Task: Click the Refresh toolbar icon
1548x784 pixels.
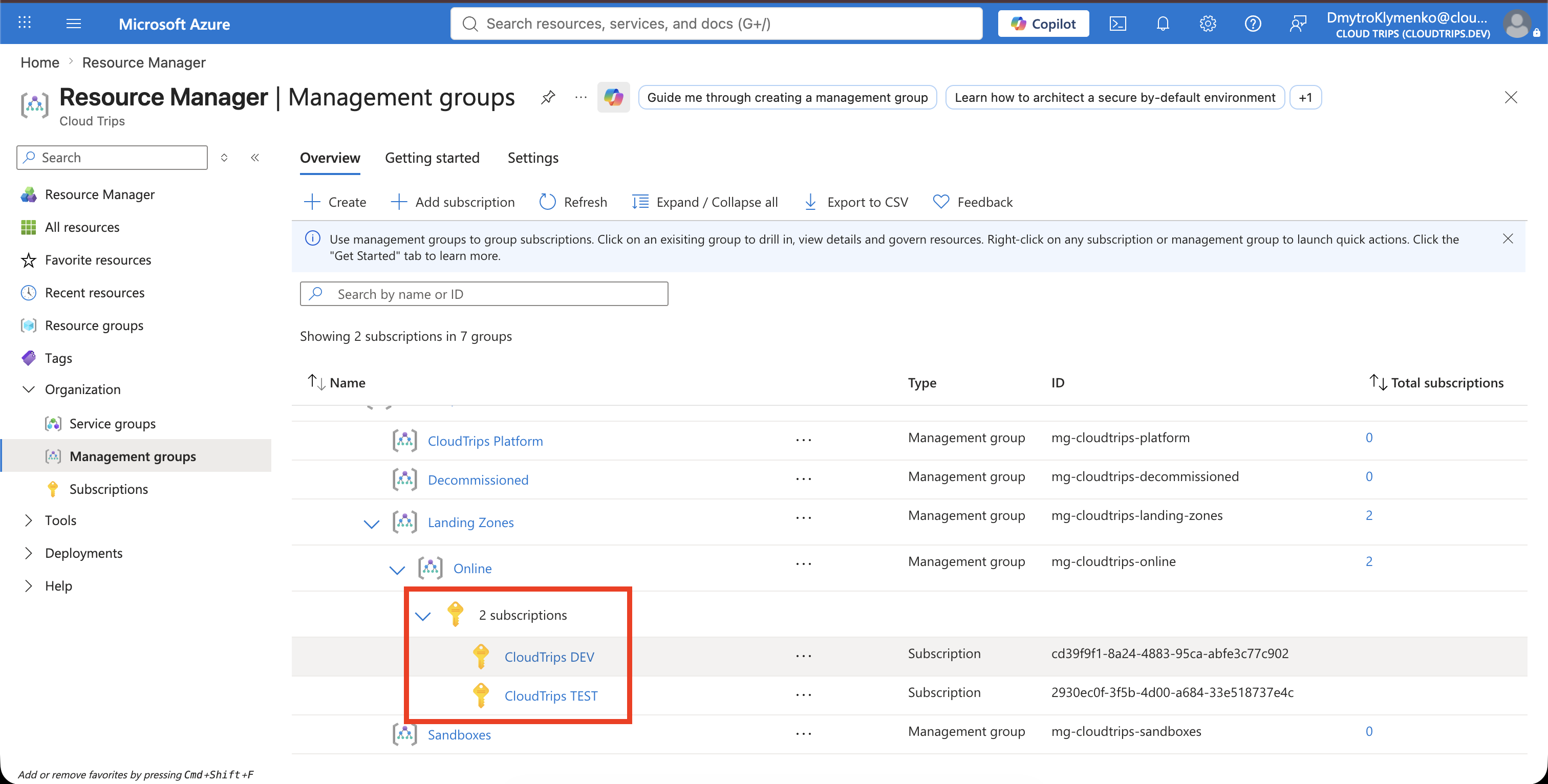Action: click(x=547, y=202)
